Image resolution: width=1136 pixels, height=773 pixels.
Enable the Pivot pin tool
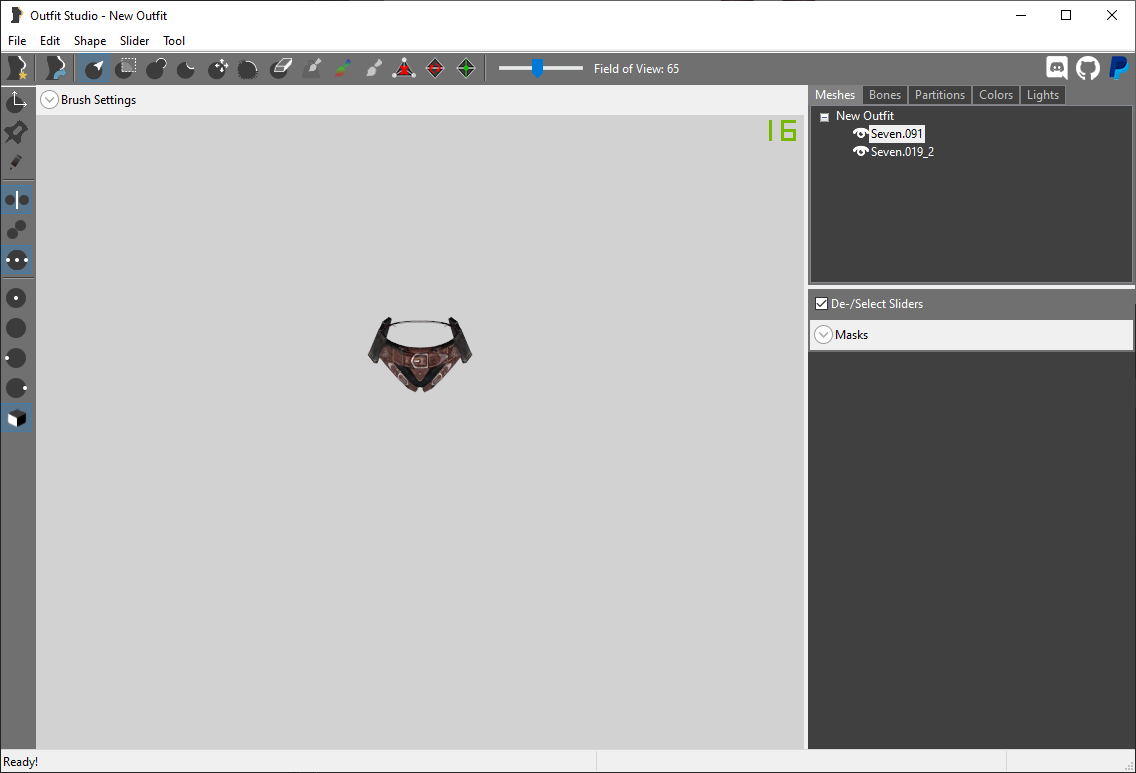tap(17, 132)
